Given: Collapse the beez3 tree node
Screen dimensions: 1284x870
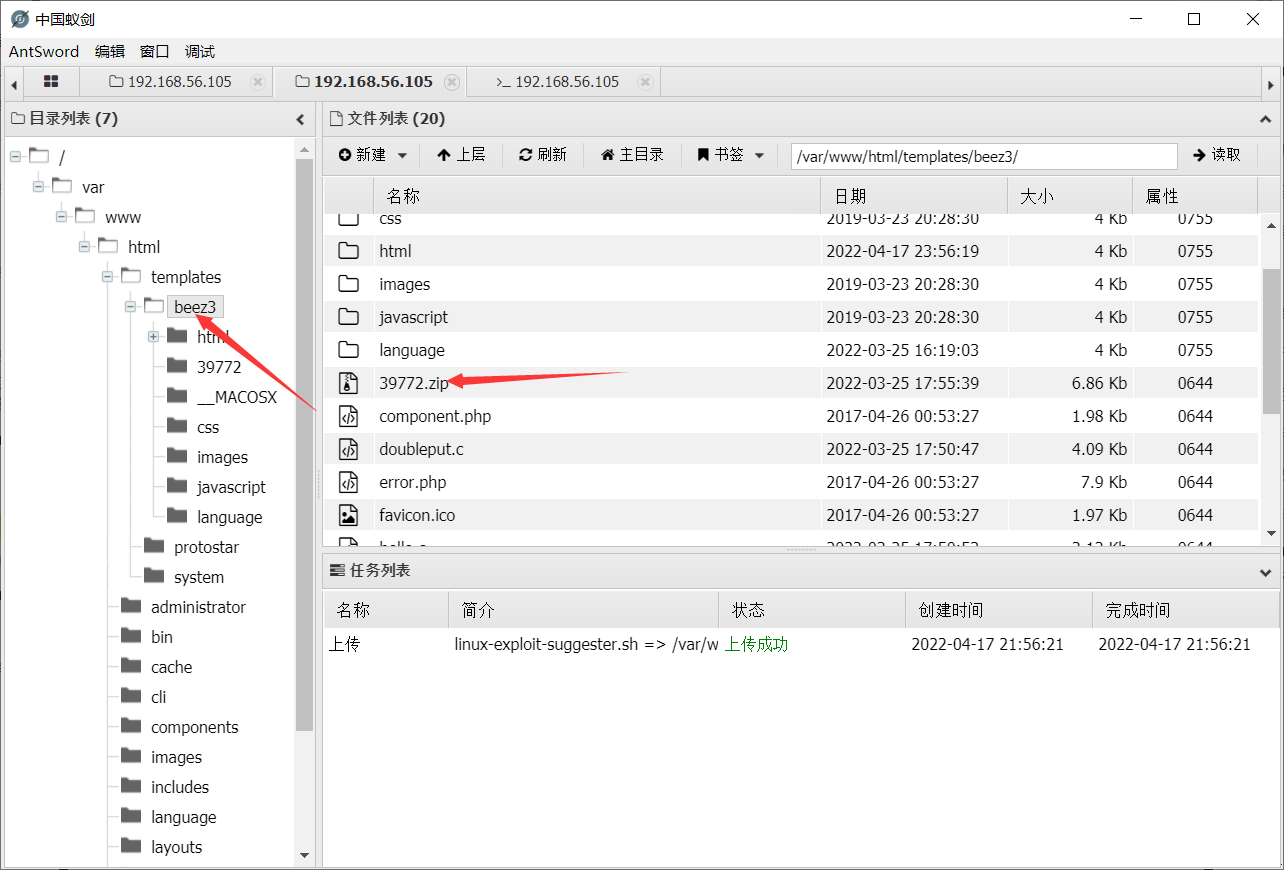Looking at the screenshot, I should coord(130,306).
